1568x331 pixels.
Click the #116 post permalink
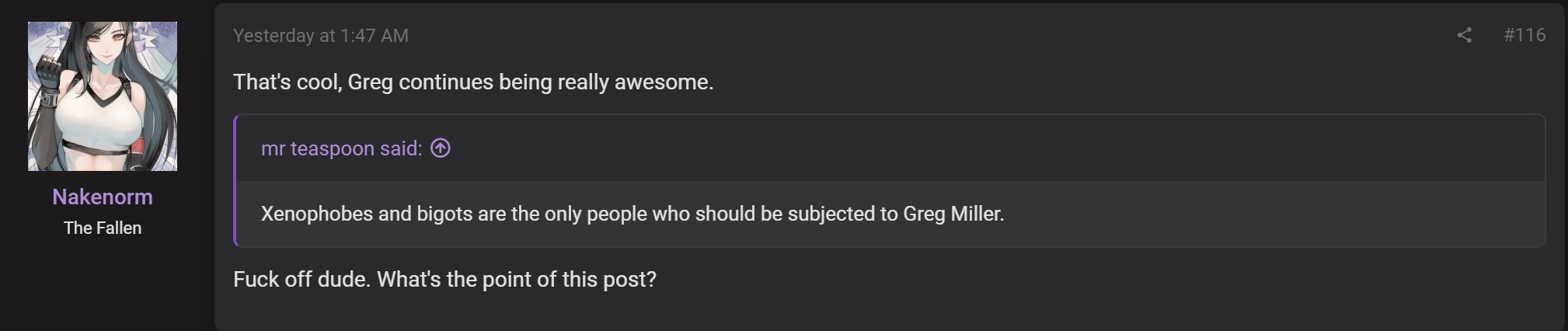1524,35
